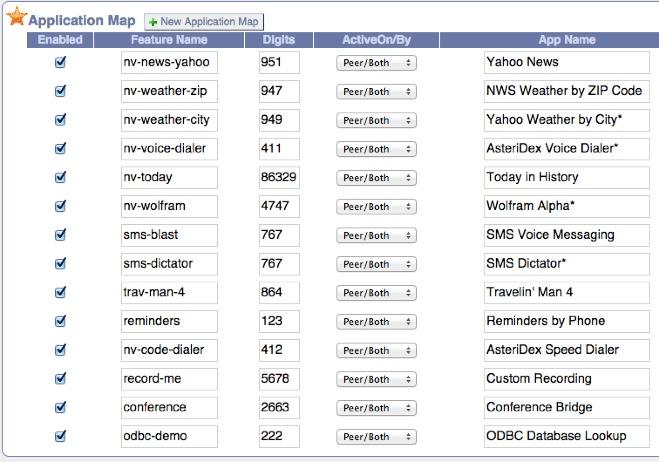This screenshot has width=659, height=462.
Task: Open Peer/Both dropdown for Yahoo News
Action: coord(376,63)
